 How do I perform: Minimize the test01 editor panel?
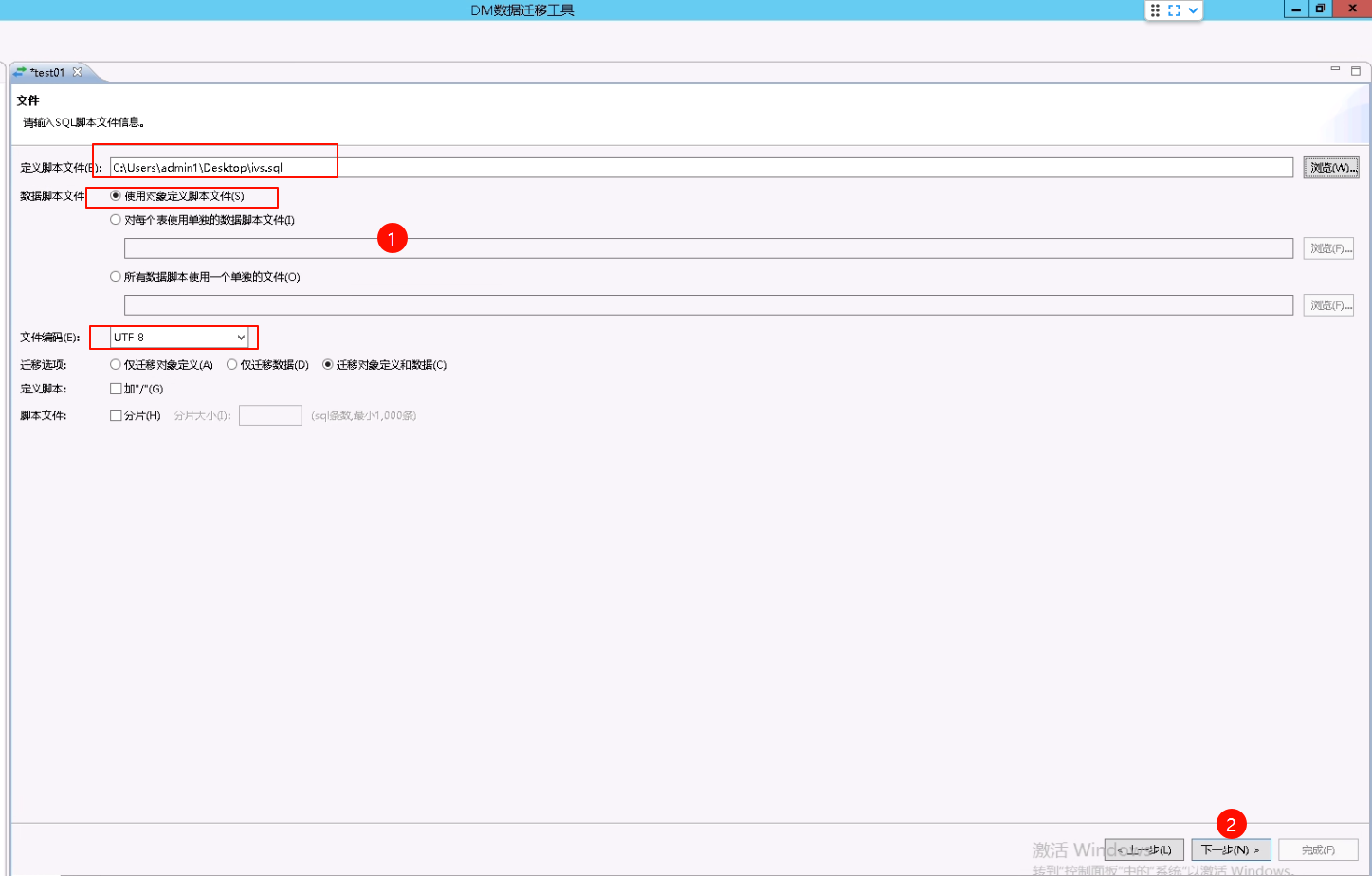point(1335,70)
